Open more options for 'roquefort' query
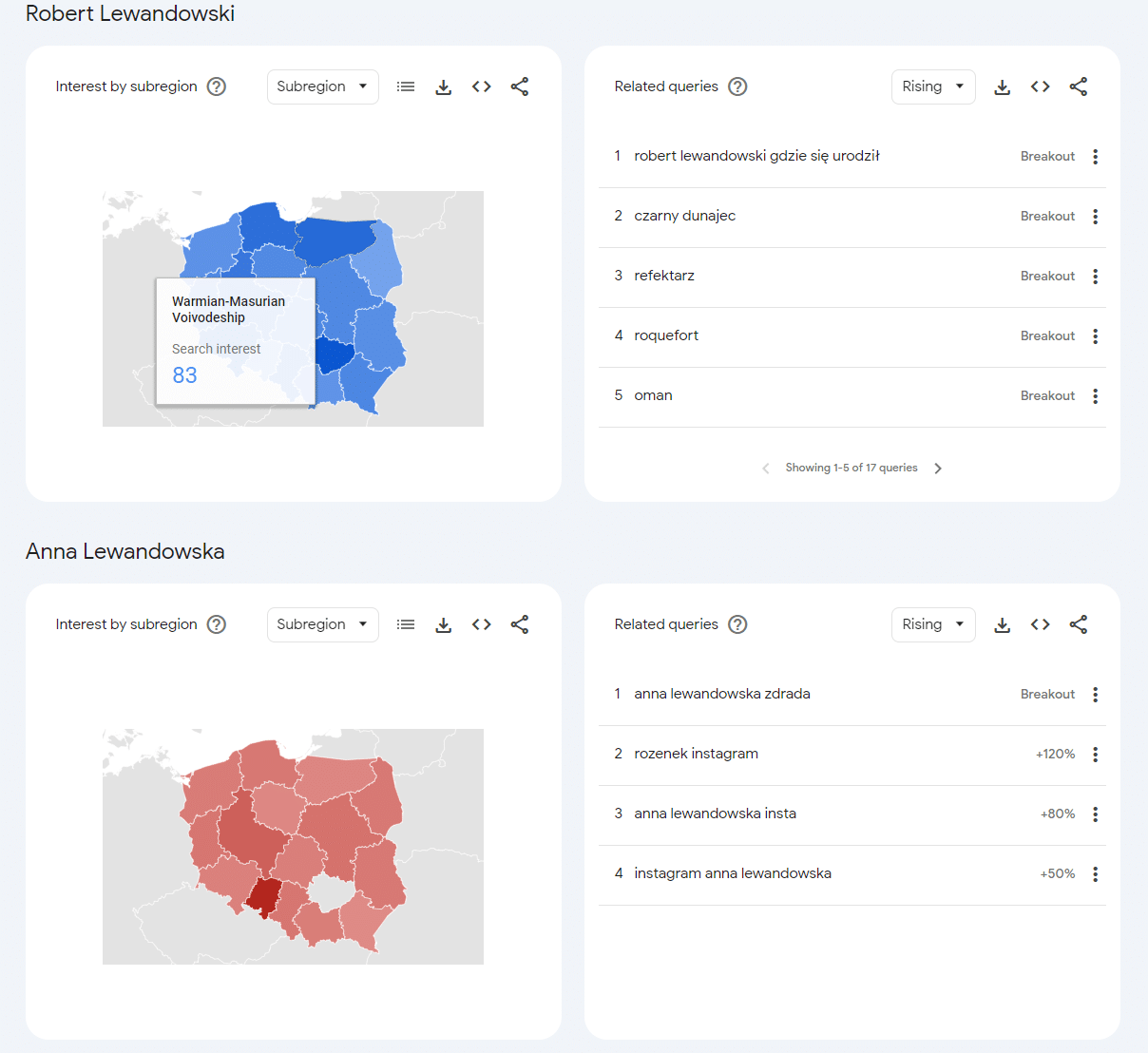 point(1096,336)
